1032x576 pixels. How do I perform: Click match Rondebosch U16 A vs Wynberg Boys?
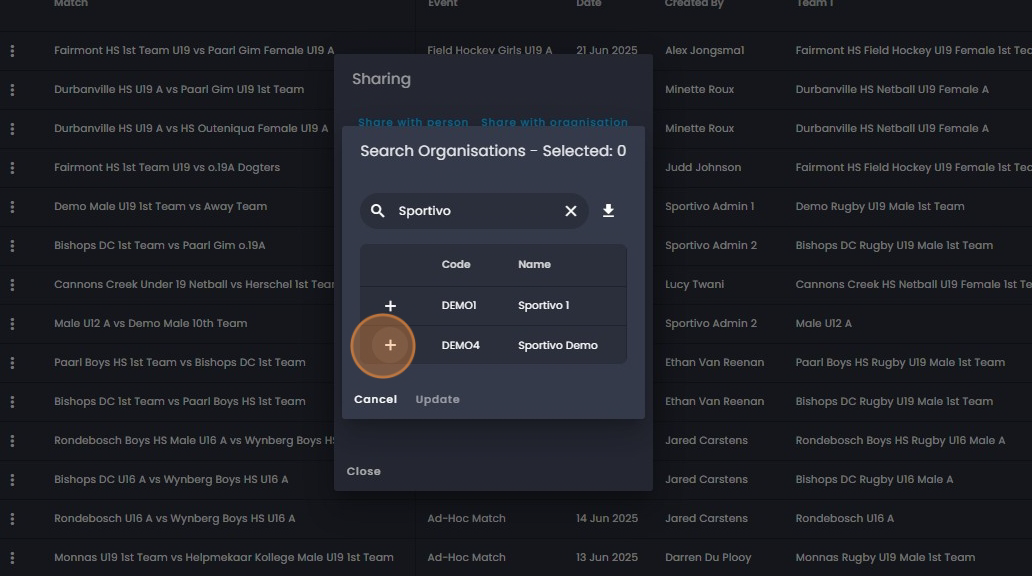174,519
